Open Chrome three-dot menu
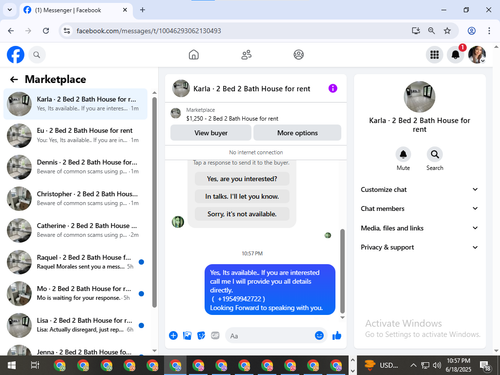This screenshot has height=375, width=500. point(489,31)
